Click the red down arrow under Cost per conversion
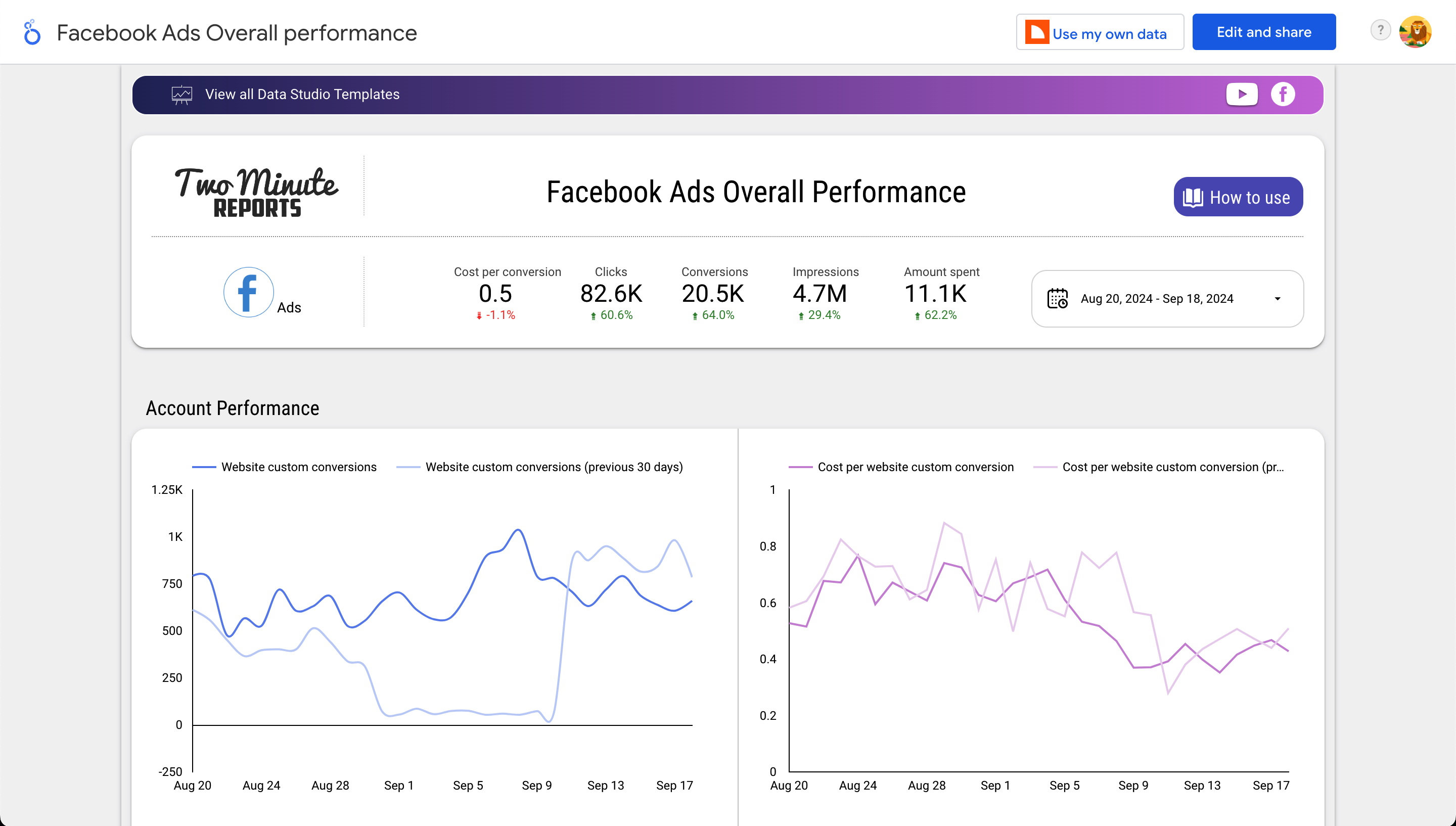This screenshot has width=1456, height=826. (x=479, y=316)
